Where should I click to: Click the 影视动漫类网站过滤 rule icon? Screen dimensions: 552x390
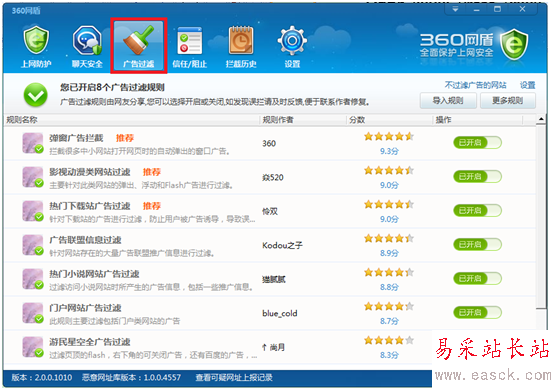33,177
